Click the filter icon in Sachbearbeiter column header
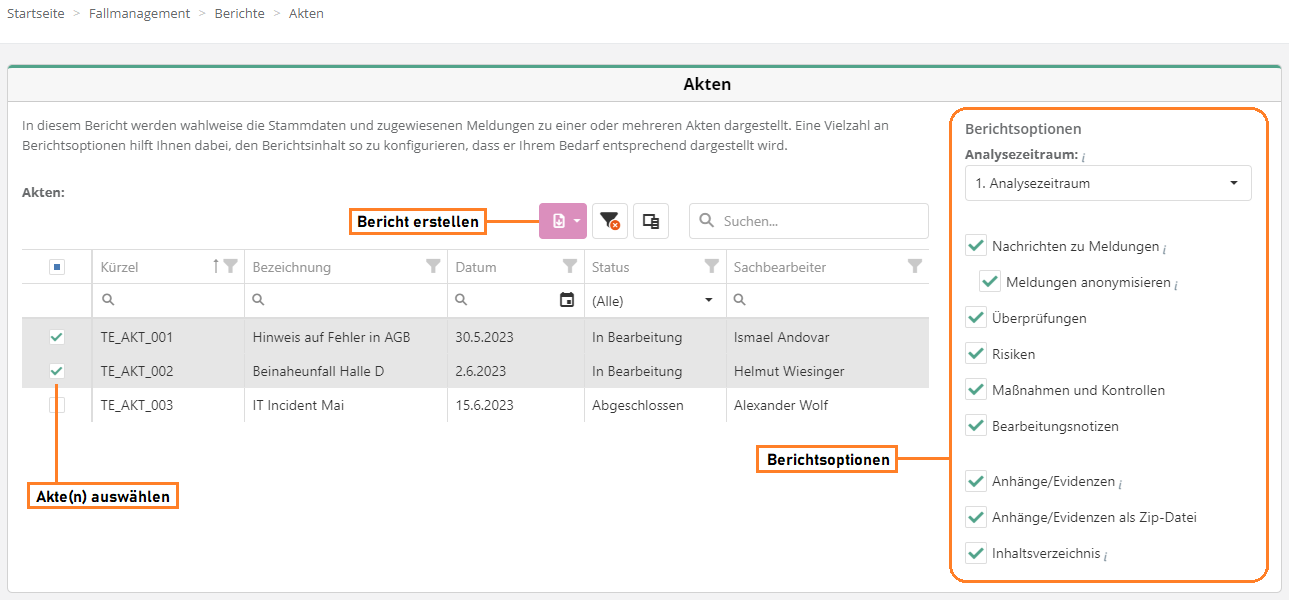 (x=914, y=266)
